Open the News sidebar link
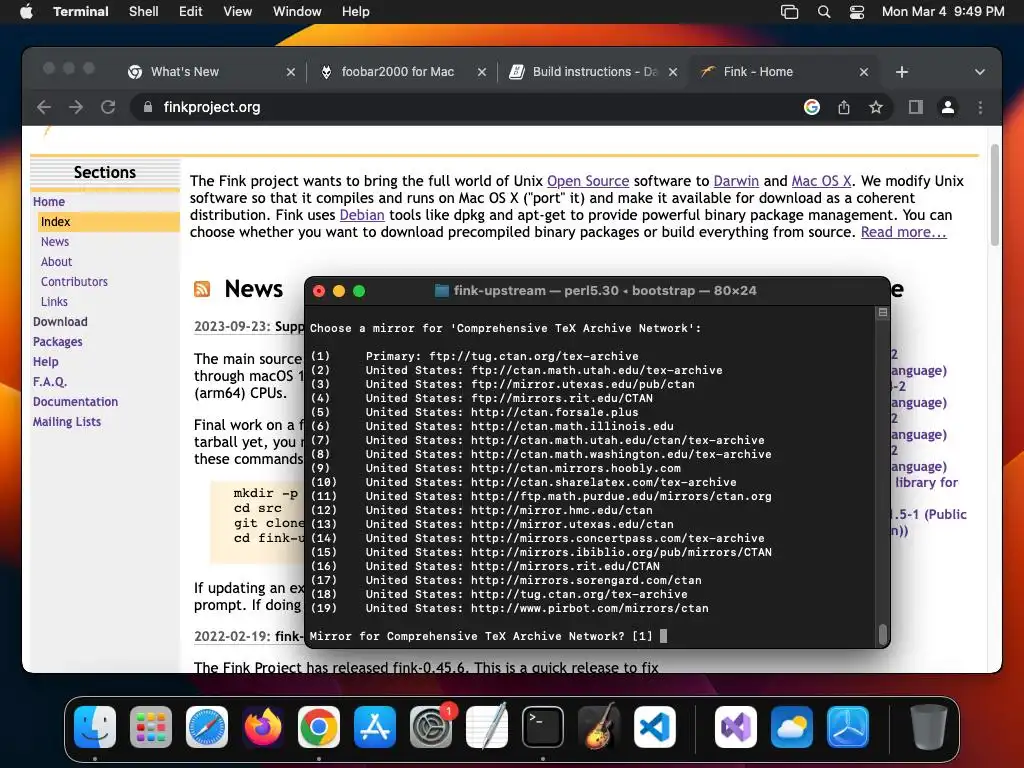This screenshot has height=768, width=1024. [55, 242]
